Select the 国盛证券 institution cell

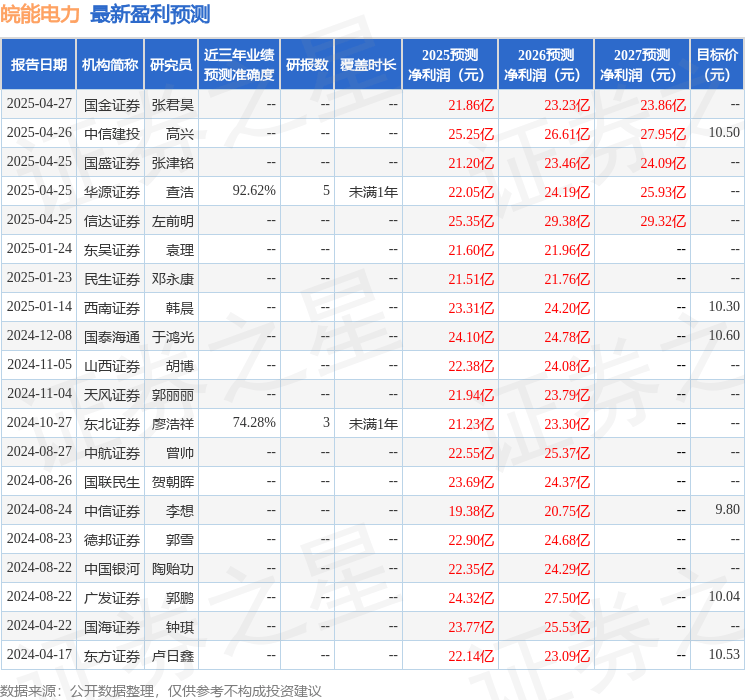[112, 163]
